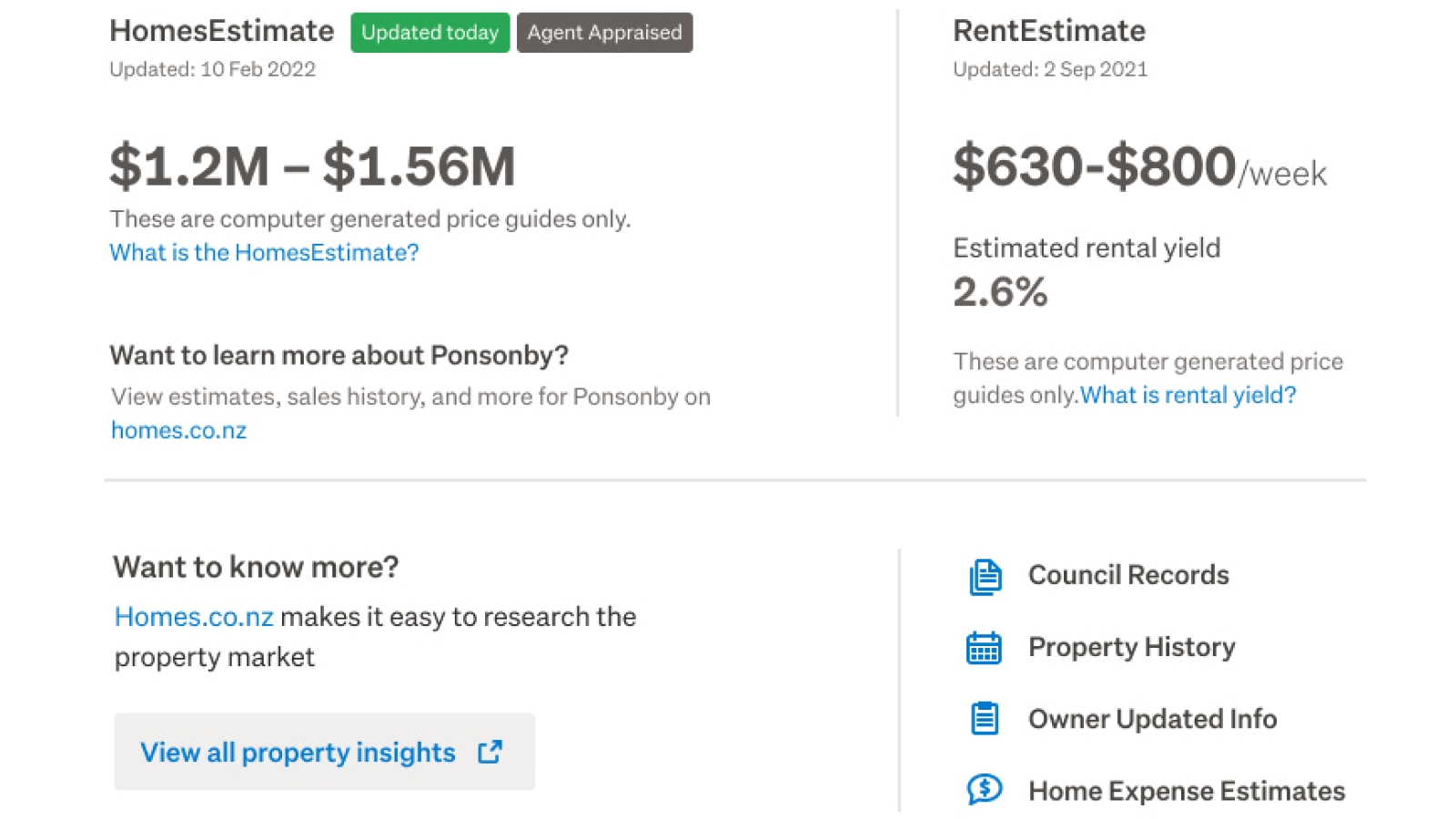This screenshot has height=819, width=1456.
Task: Open 'What is the HomesEstimate?' link
Action: [x=264, y=252]
